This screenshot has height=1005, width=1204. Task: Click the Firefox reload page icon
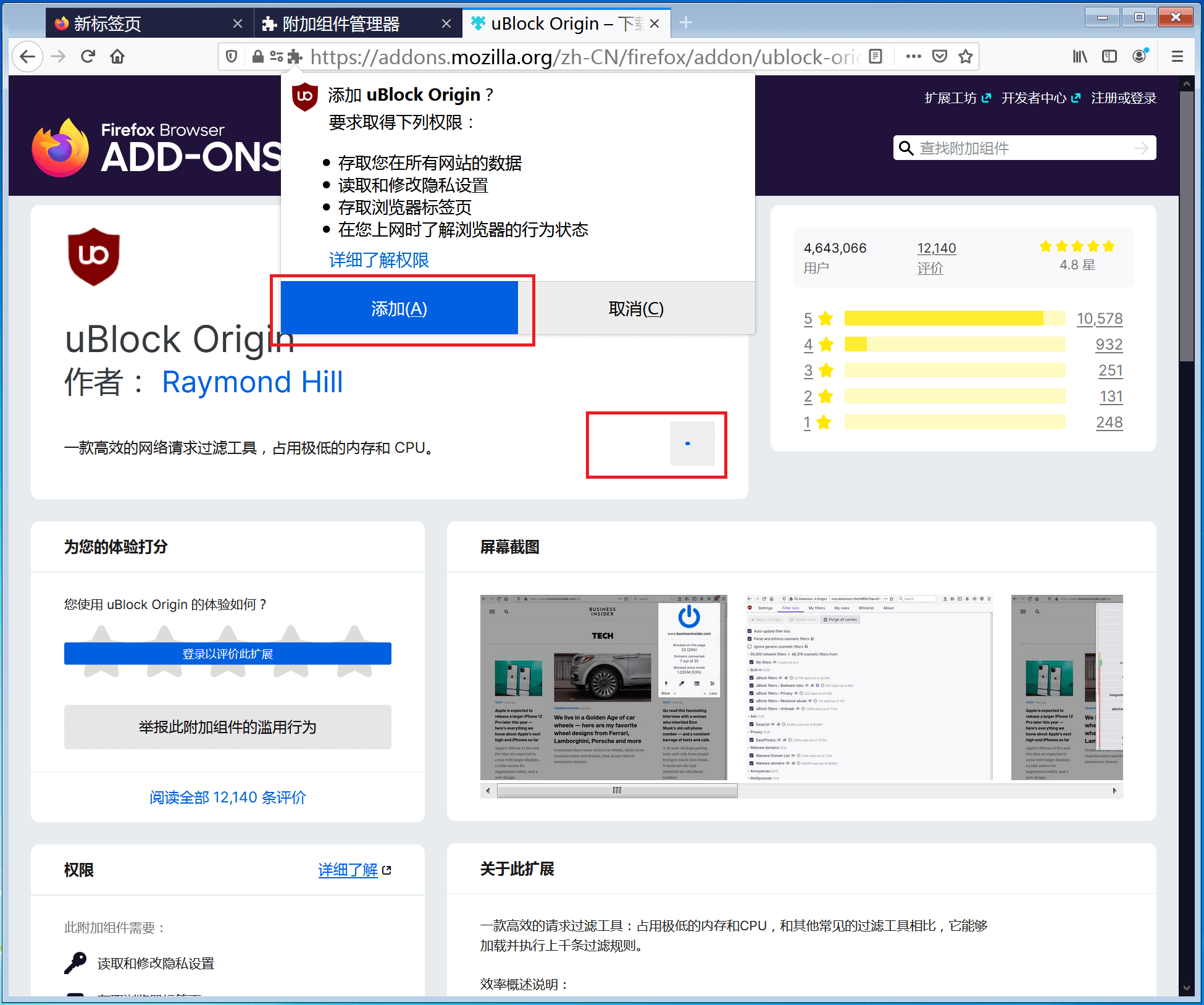pyautogui.click(x=88, y=57)
